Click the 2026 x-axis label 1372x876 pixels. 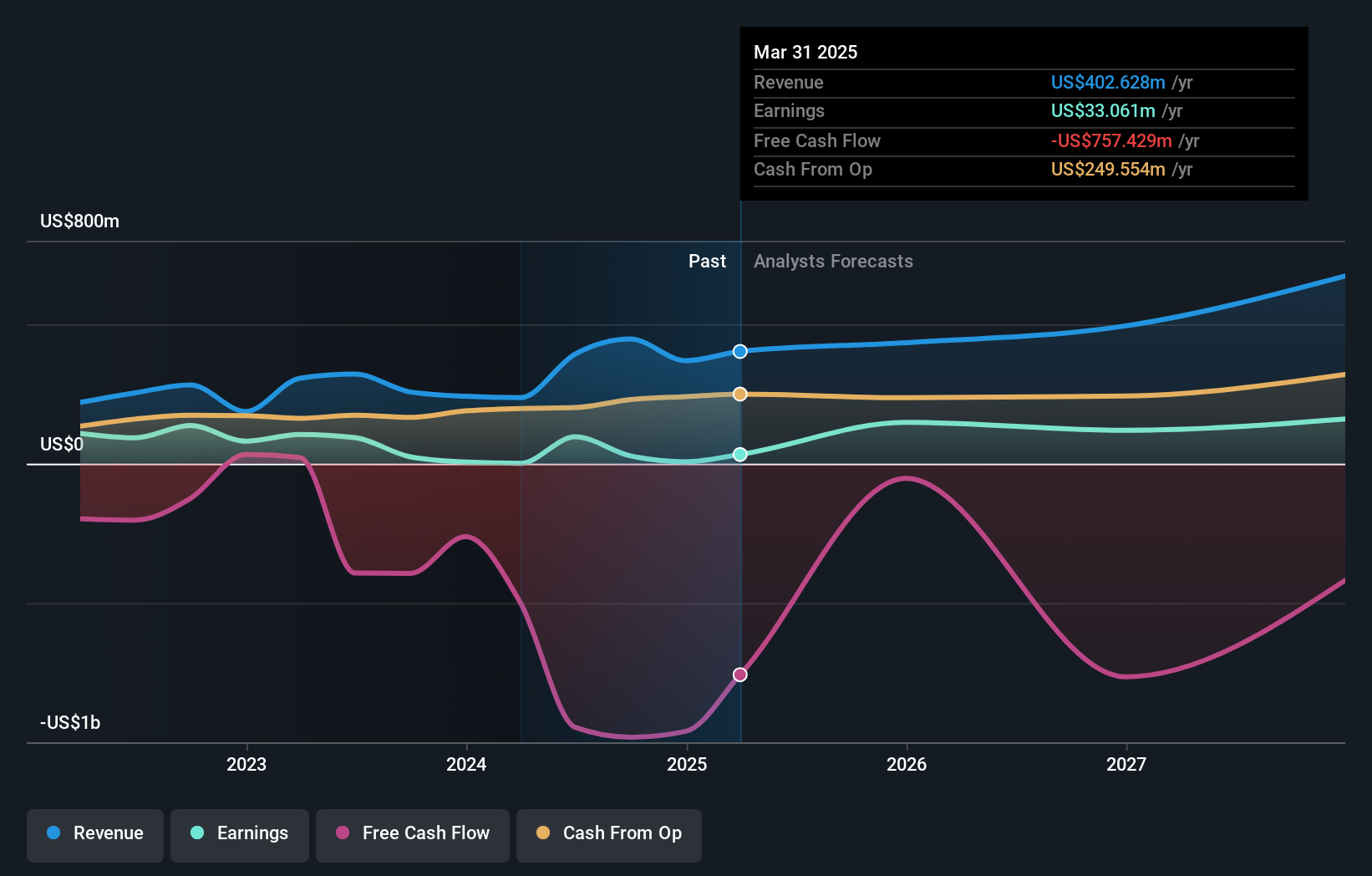coord(907,764)
